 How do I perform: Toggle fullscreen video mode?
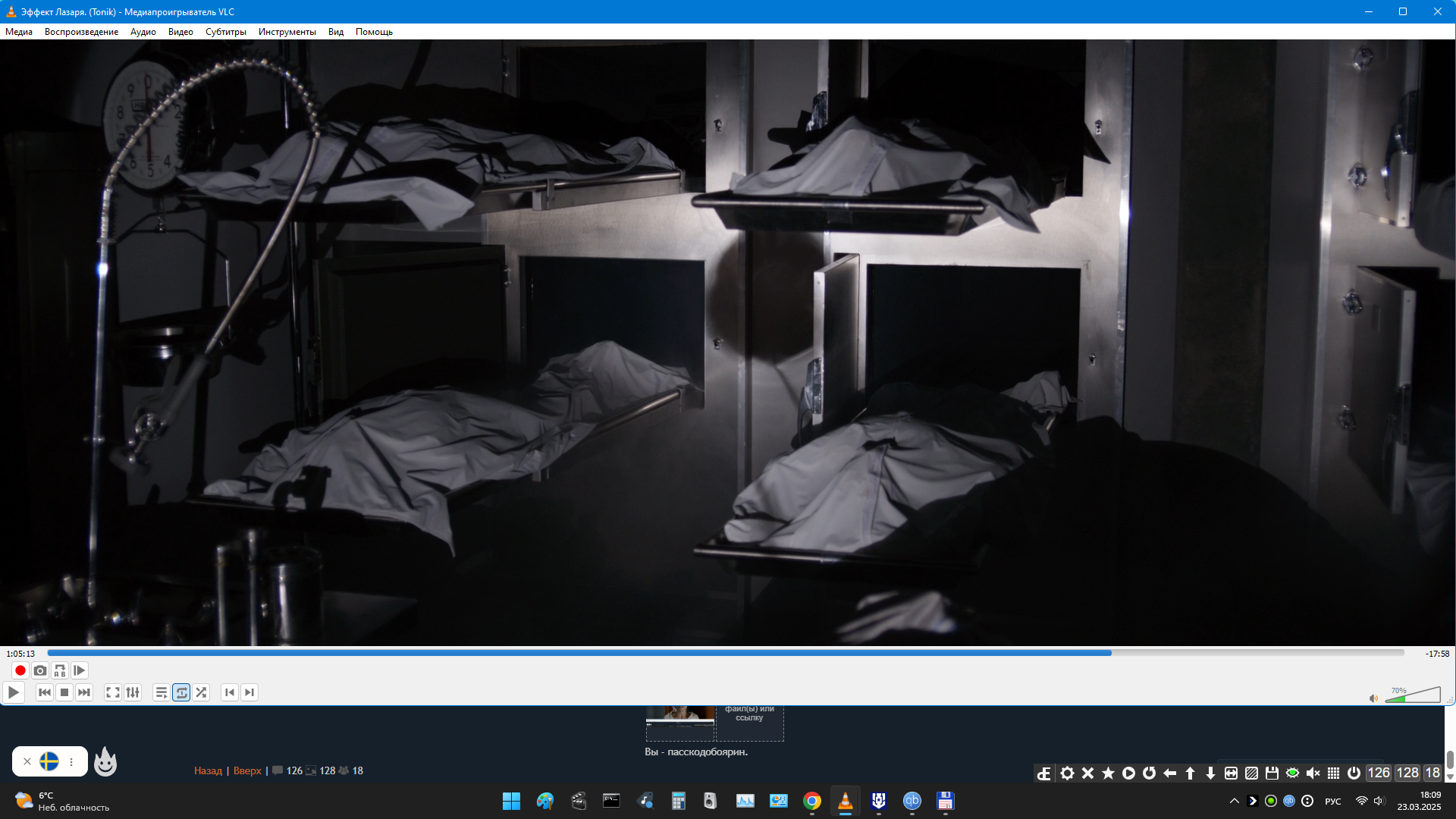point(113,692)
